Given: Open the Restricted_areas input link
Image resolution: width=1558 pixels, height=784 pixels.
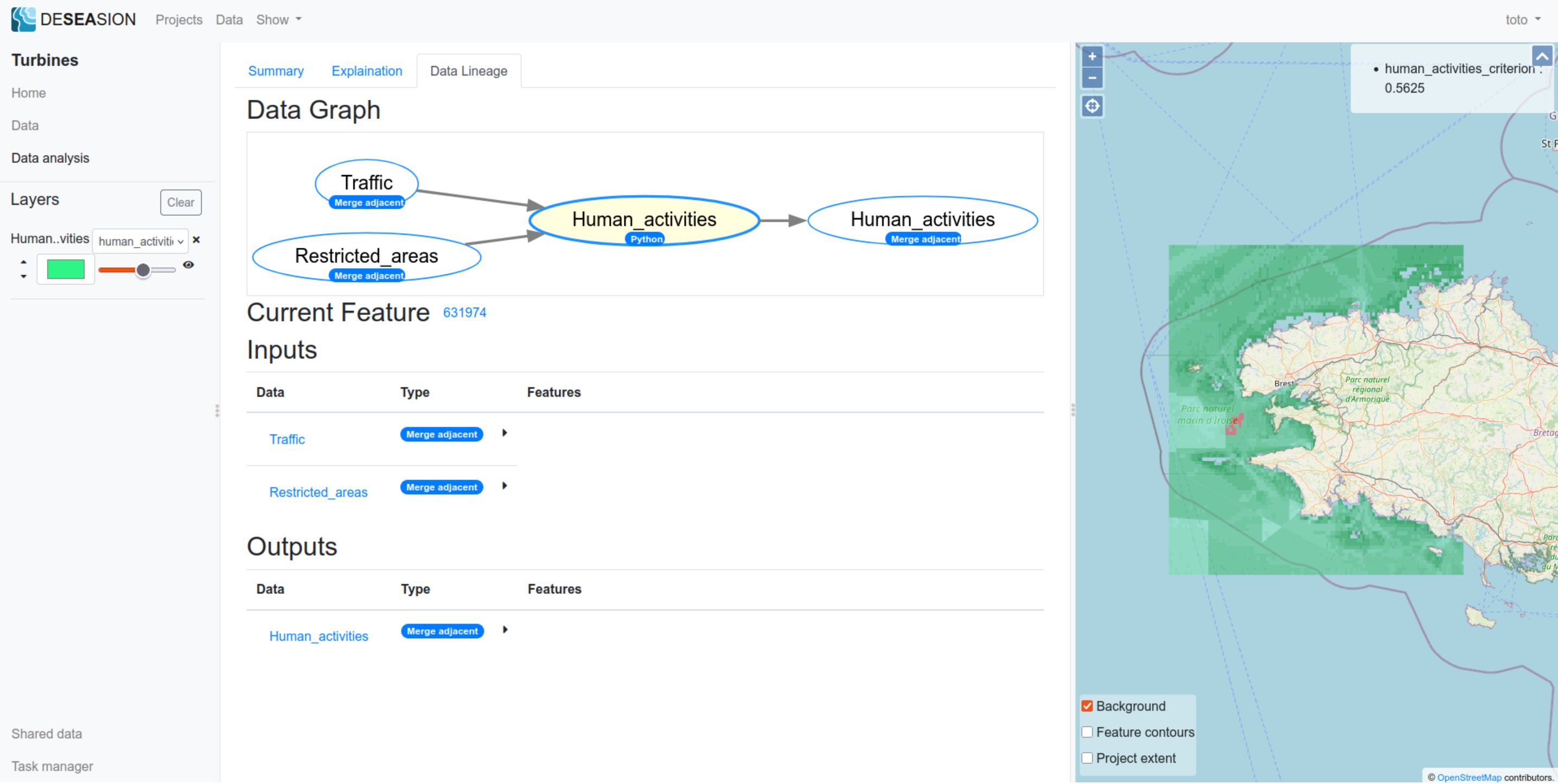Looking at the screenshot, I should click(x=318, y=492).
